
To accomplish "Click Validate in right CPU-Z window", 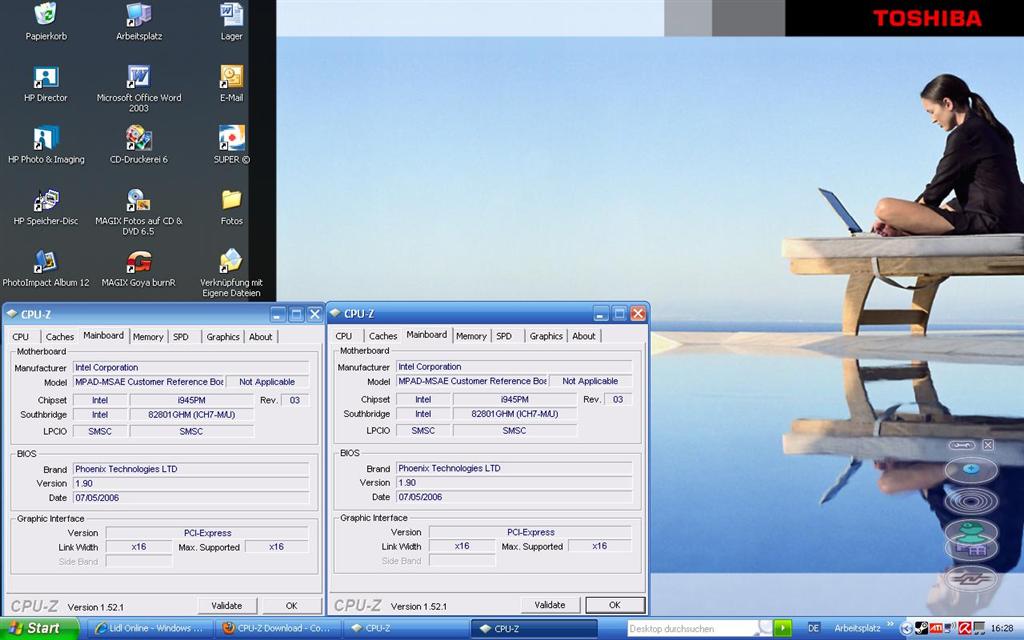I will [550, 605].
